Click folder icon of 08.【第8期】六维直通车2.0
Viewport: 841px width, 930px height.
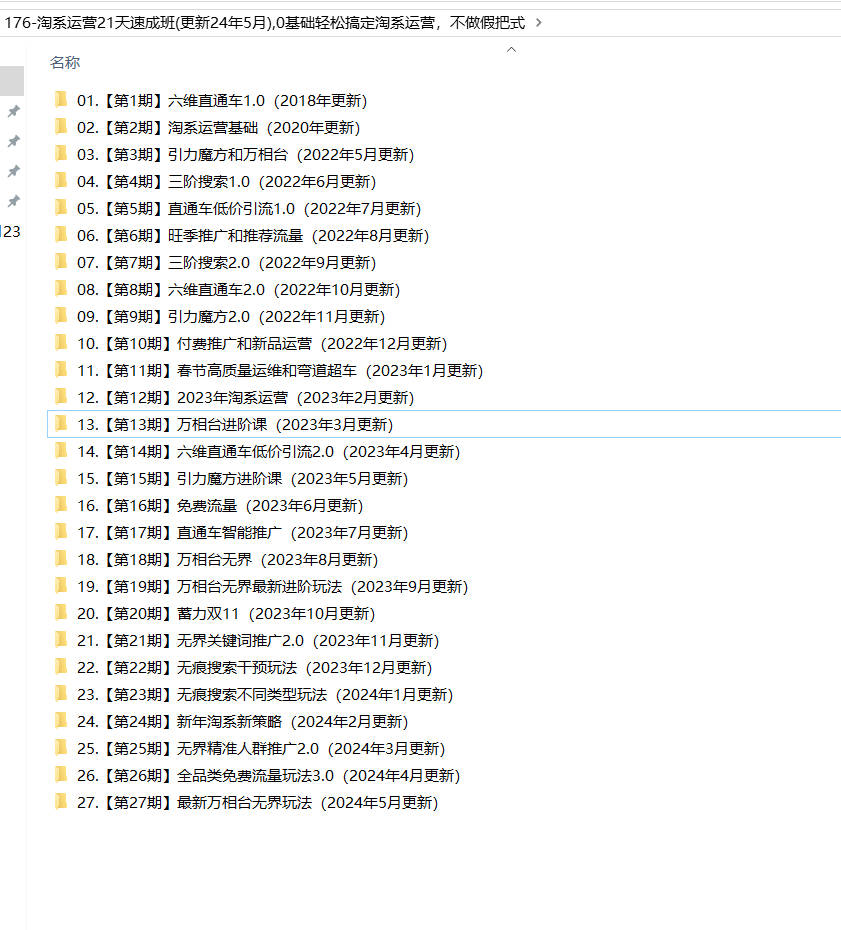coord(61,288)
